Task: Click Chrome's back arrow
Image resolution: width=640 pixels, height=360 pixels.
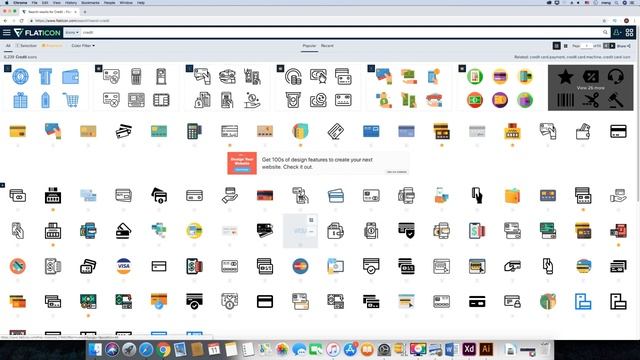Action: (5, 20)
